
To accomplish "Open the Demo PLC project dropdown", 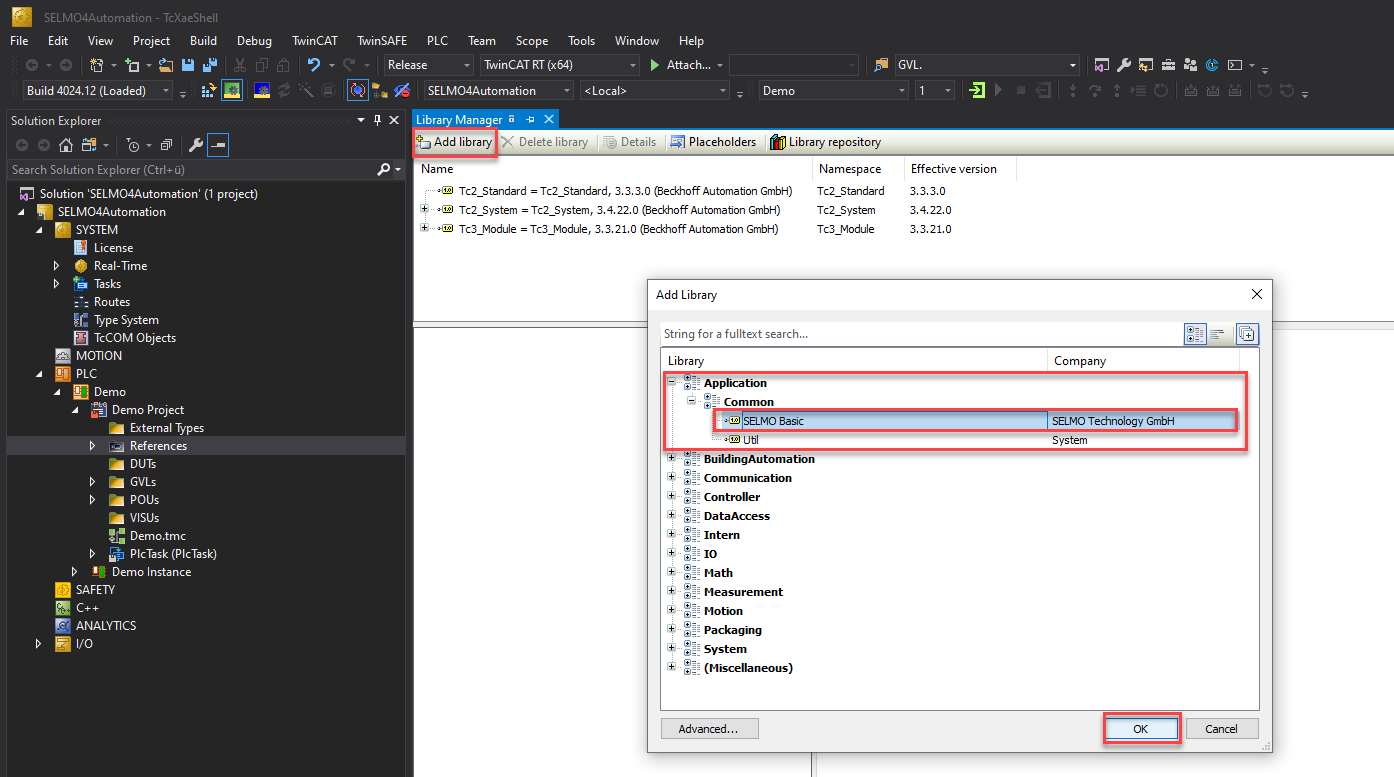I will point(900,91).
